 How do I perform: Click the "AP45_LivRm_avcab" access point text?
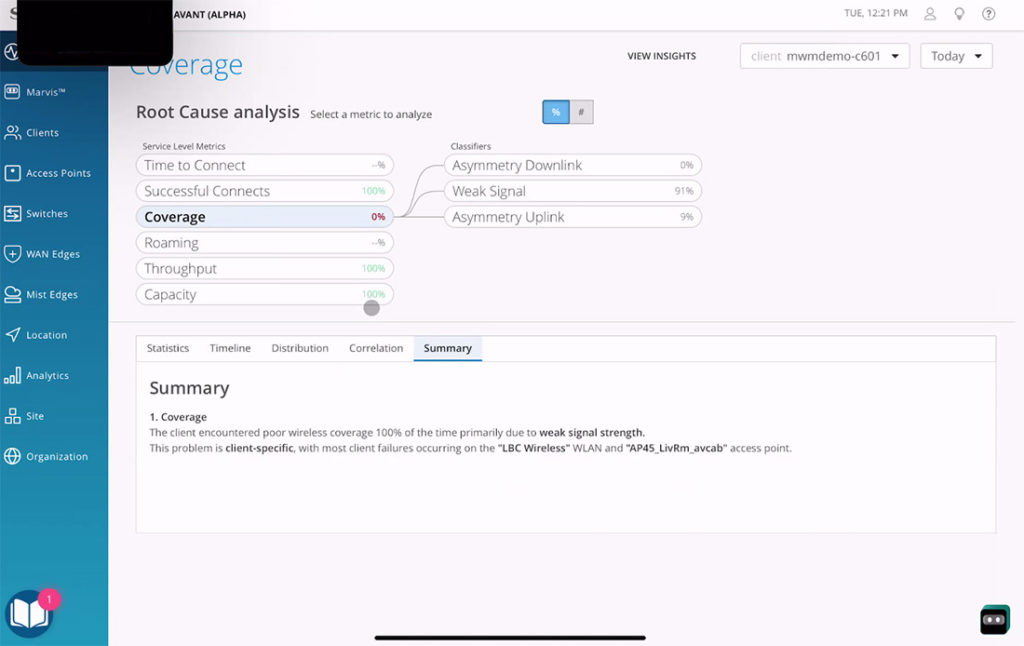pyautogui.click(x=677, y=448)
